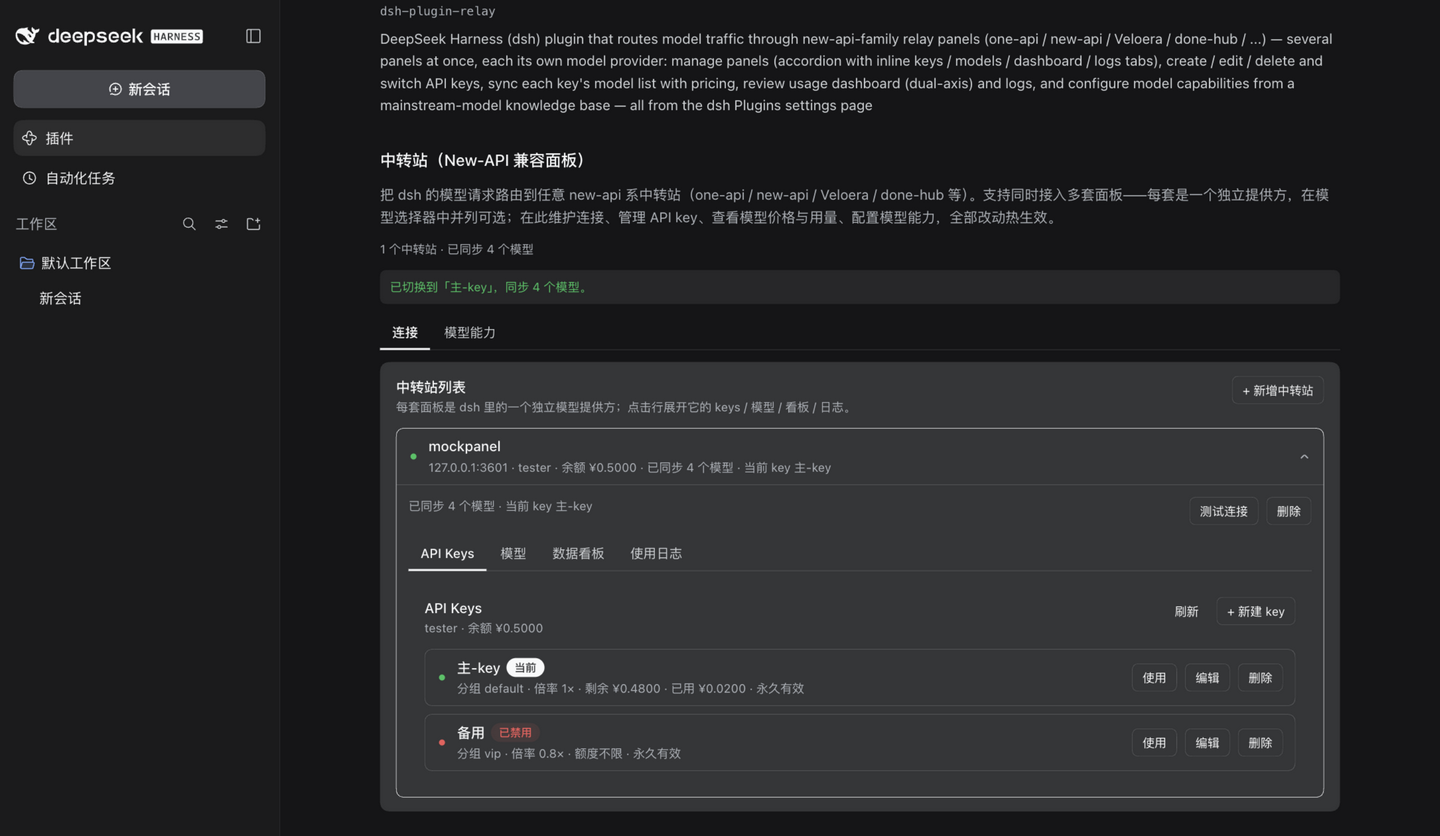
Task: Click the mockpanel panel name
Action: tap(464, 446)
